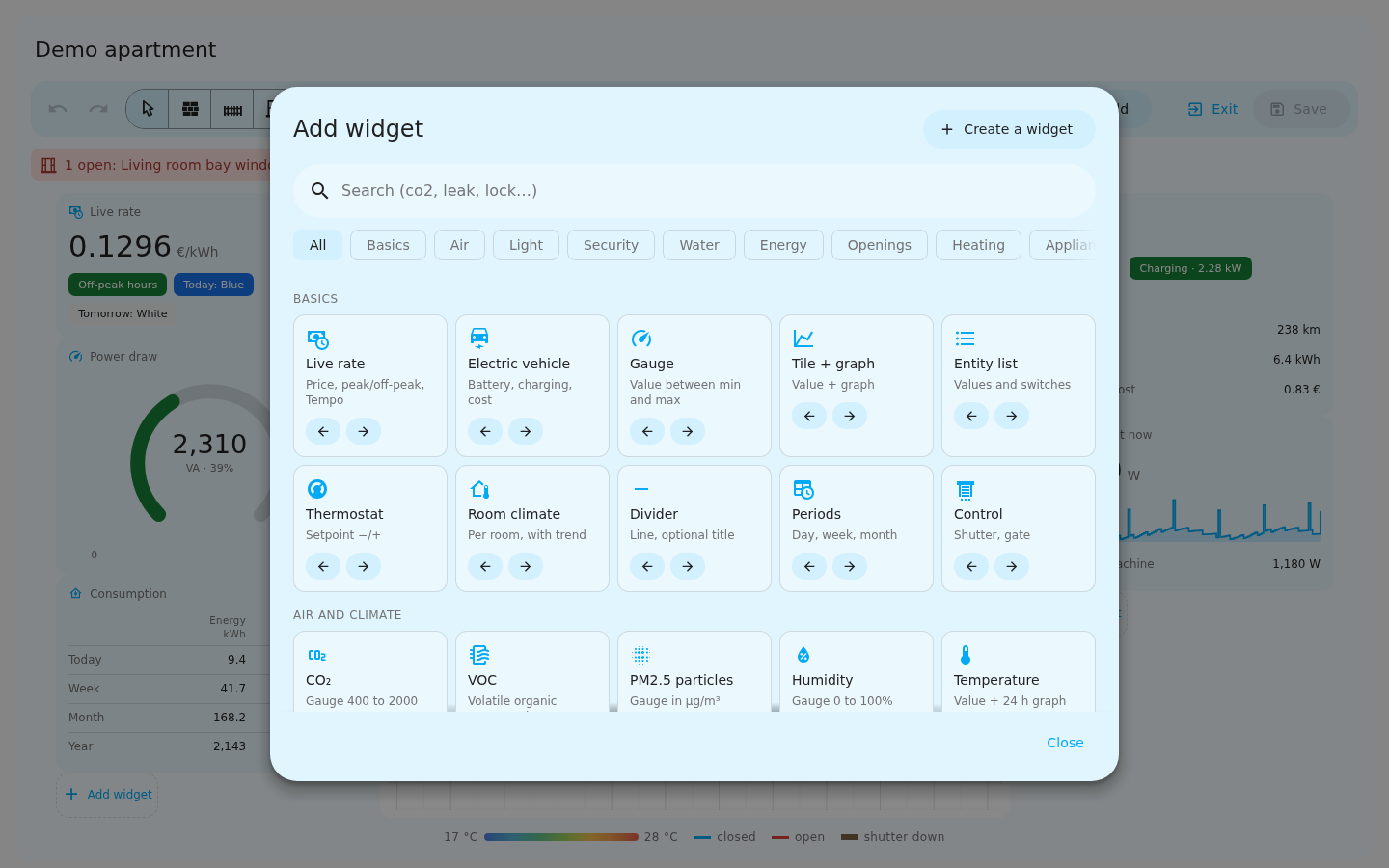Click Add widget link on dashboard
Screen dimensions: 1389x868
[107, 795]
